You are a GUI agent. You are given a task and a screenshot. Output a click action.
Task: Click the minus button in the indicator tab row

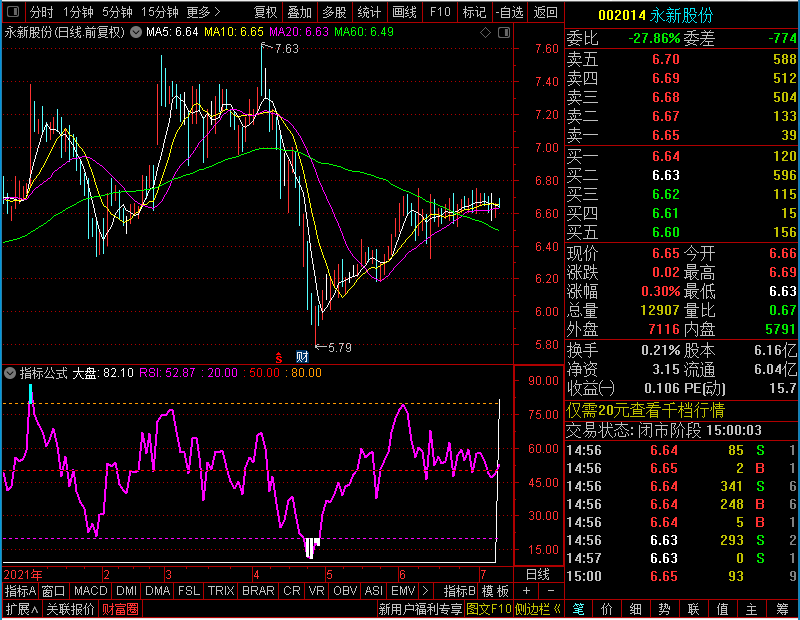coord(551,591)
